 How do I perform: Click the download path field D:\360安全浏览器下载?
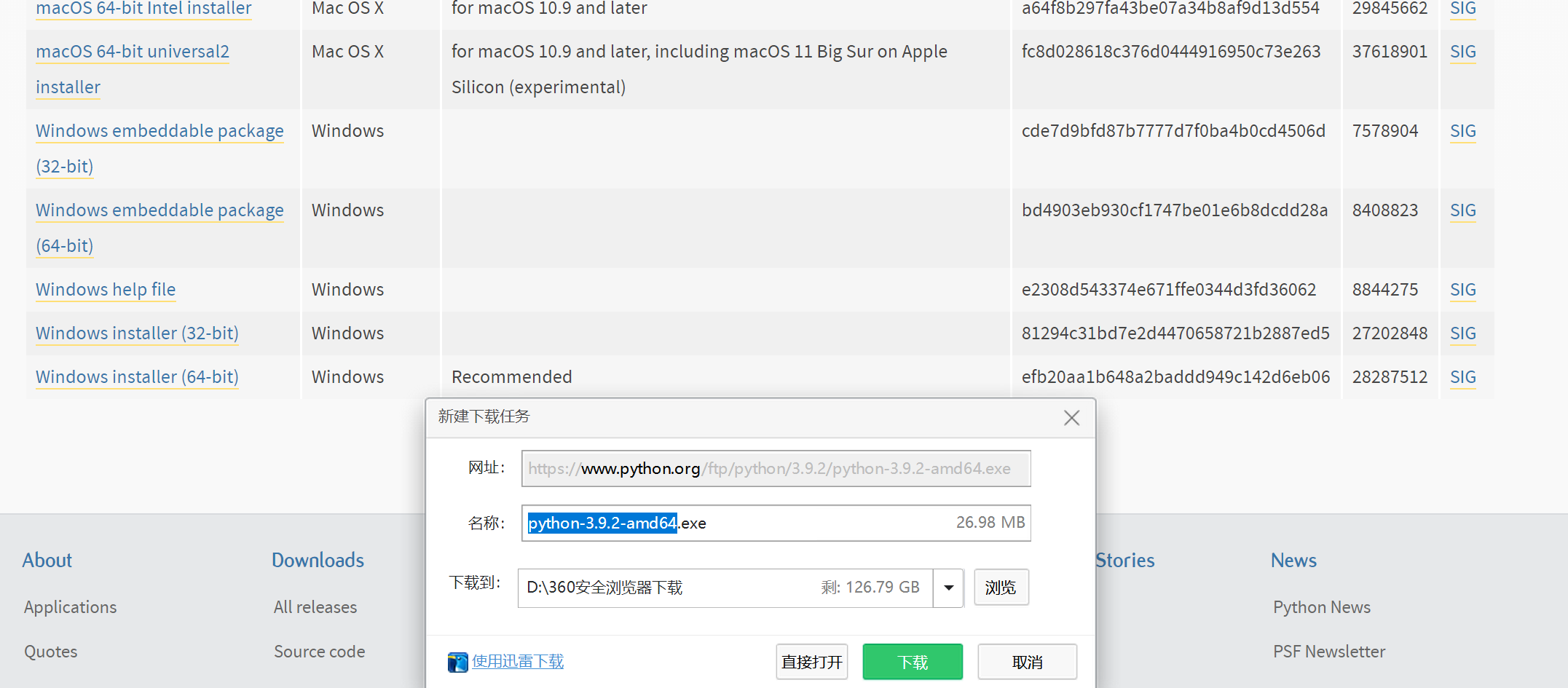[725, 588]
